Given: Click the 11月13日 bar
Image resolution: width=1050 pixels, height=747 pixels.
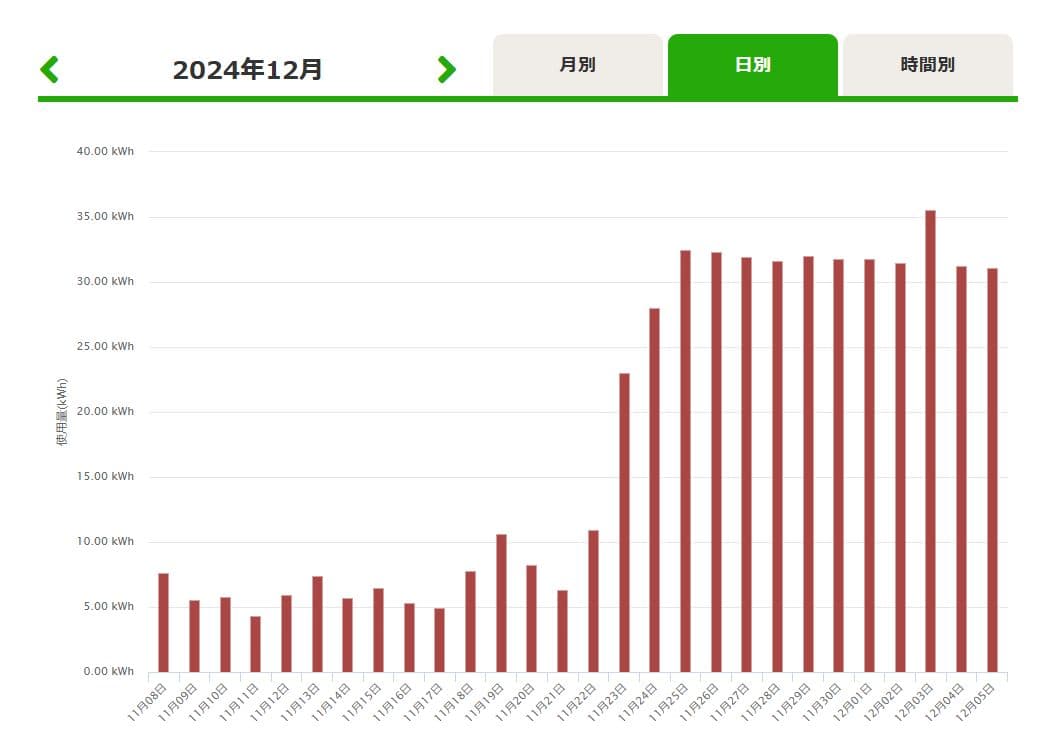Looking at the screenshot, I should coord(317,624).
